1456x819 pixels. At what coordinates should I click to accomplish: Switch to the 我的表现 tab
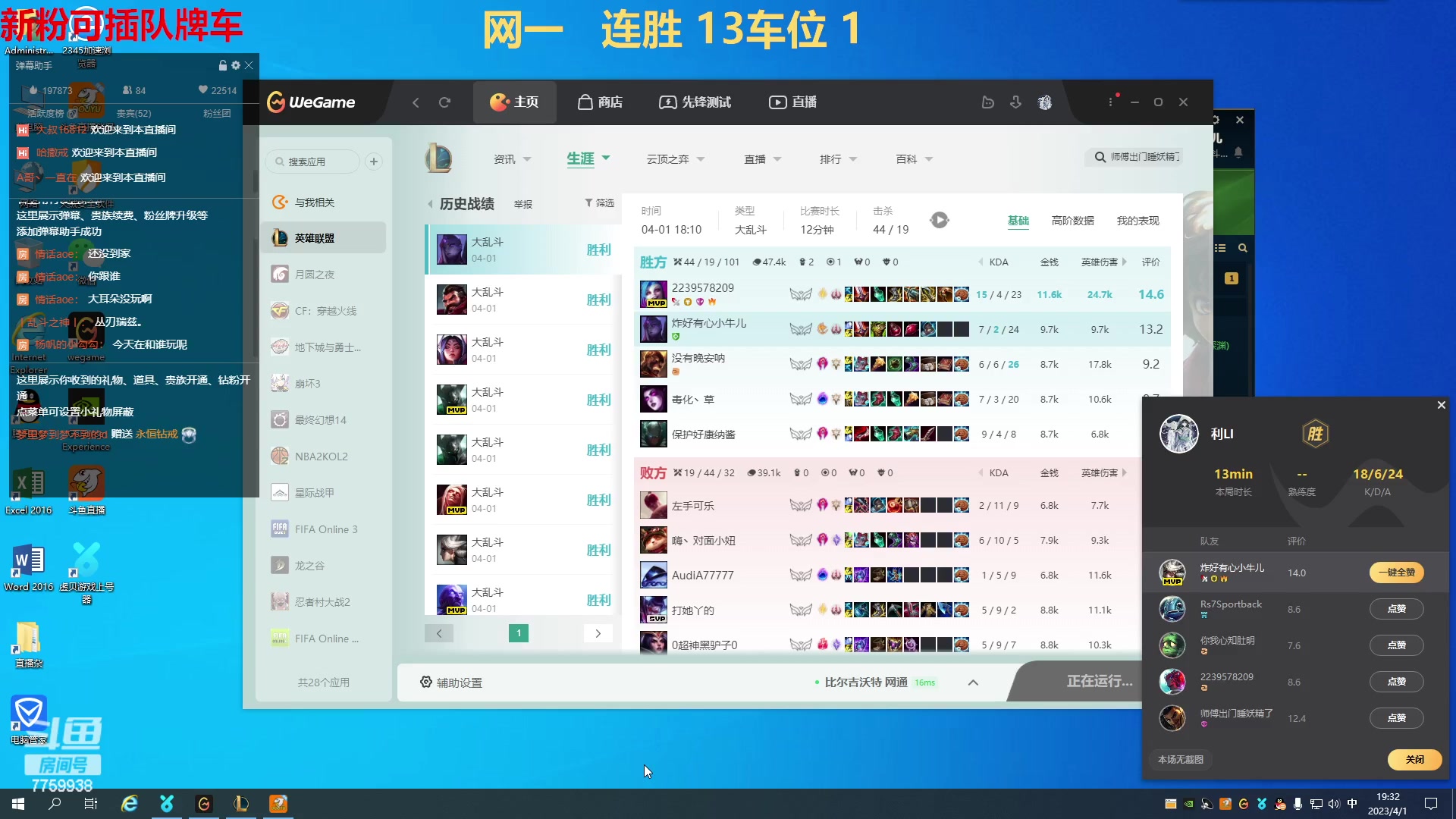coord(1137,221)
